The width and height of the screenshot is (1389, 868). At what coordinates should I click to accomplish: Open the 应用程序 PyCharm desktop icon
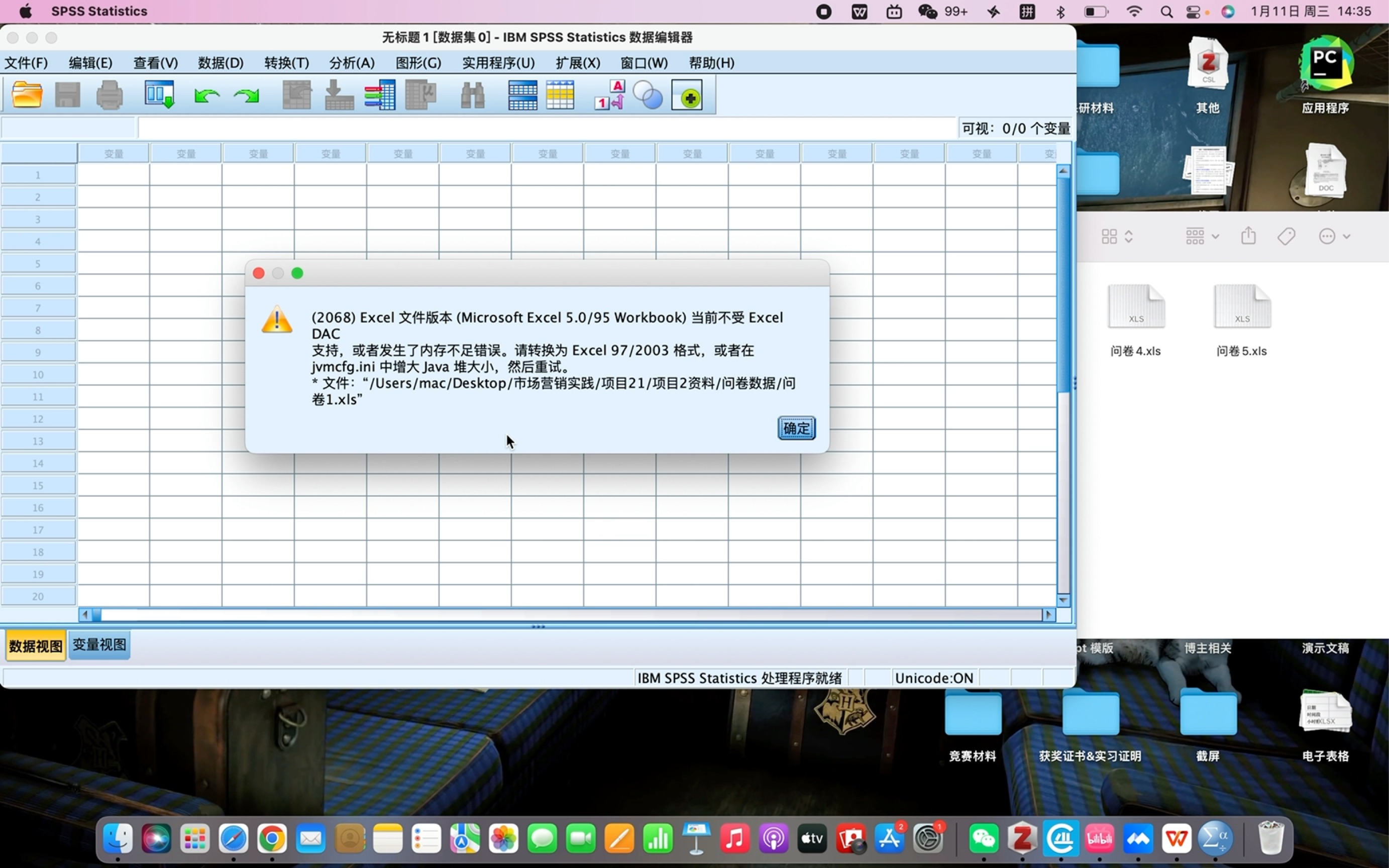(x=1325, y=75)
